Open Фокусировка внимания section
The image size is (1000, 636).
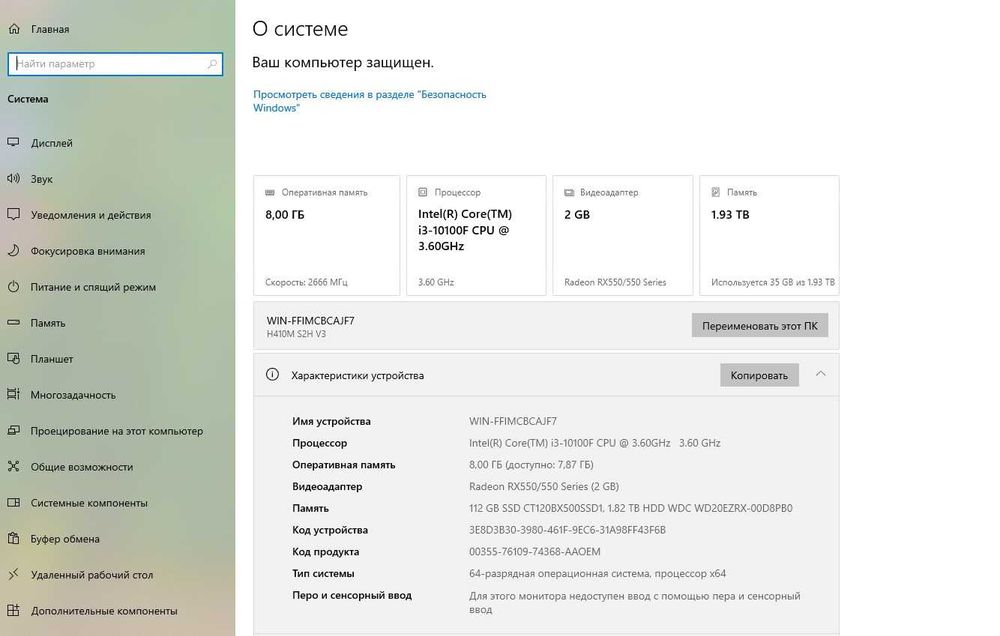(x=87, y=251)
